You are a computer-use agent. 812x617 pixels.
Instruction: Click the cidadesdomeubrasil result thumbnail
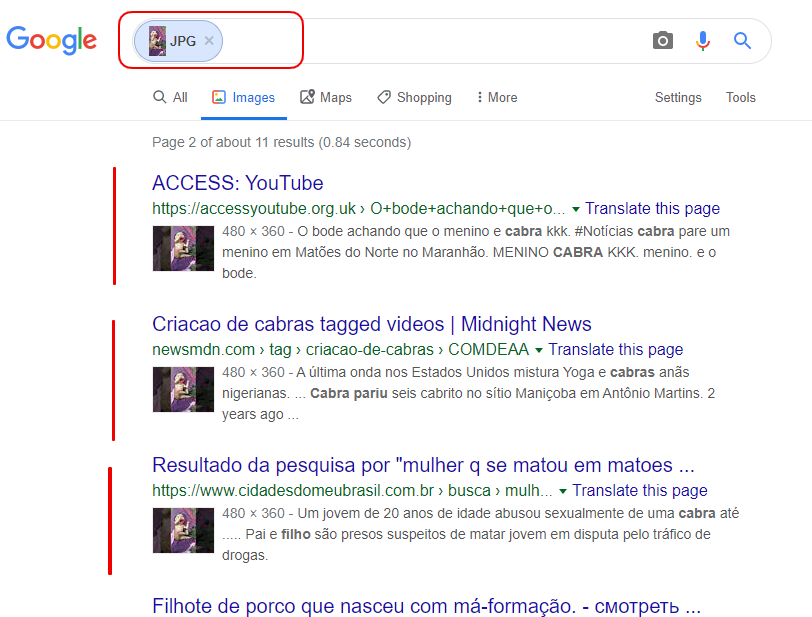(183, 530)
